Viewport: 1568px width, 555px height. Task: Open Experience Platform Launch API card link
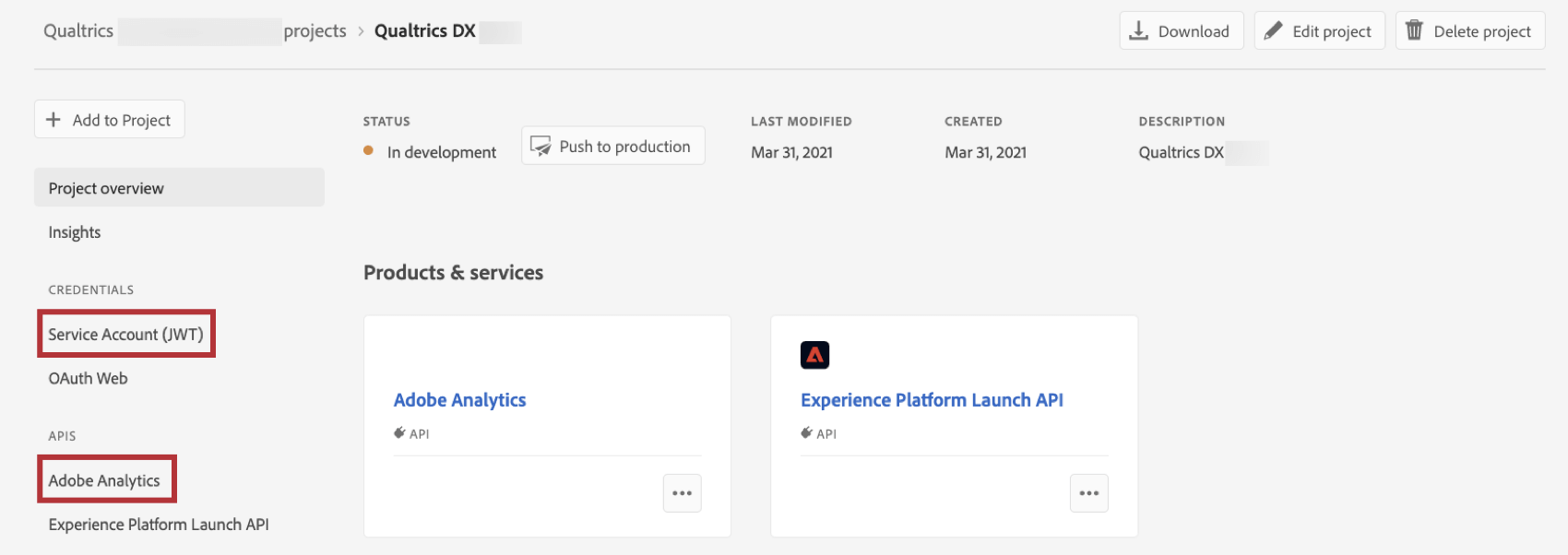(932, 400)
